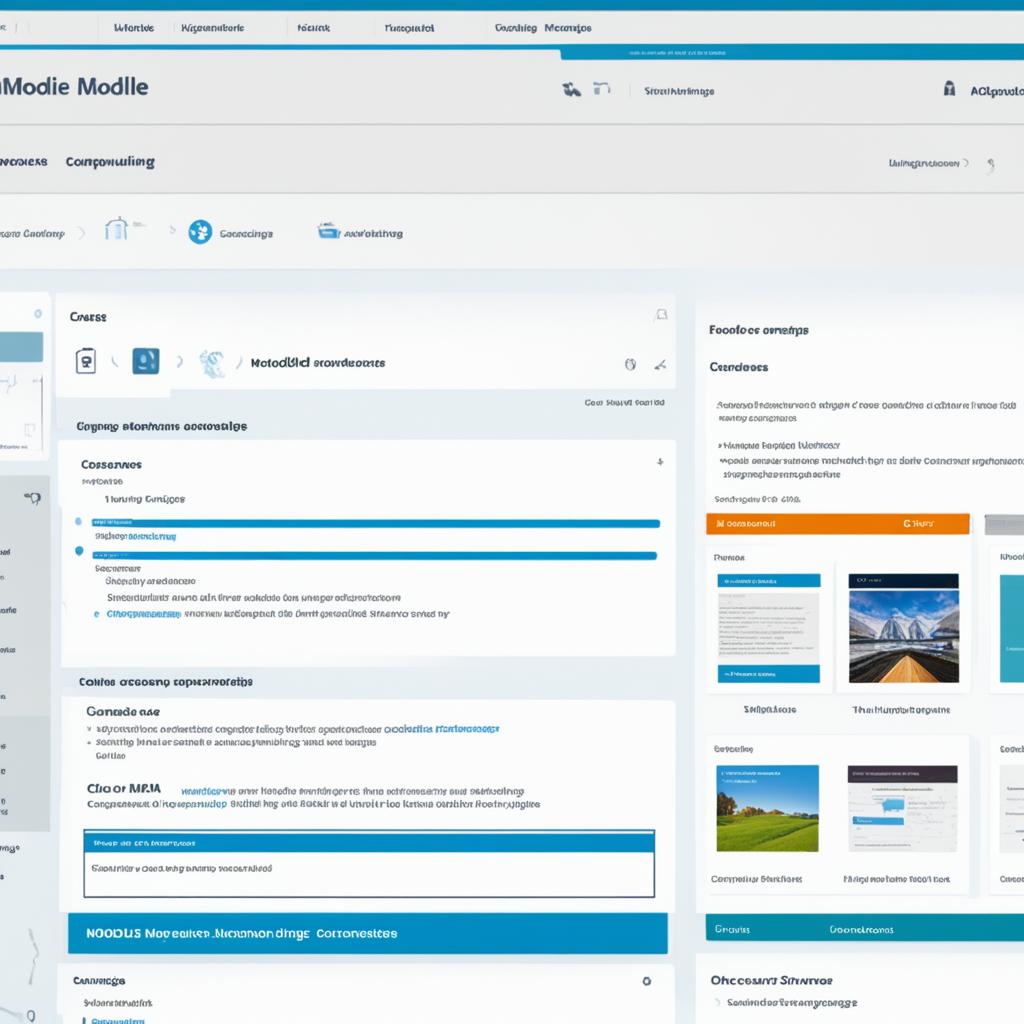Open the blue folder icon in the breadcrumb
The width and height of the screenshot is (1024, 1024).
click(x=328, y=231)
